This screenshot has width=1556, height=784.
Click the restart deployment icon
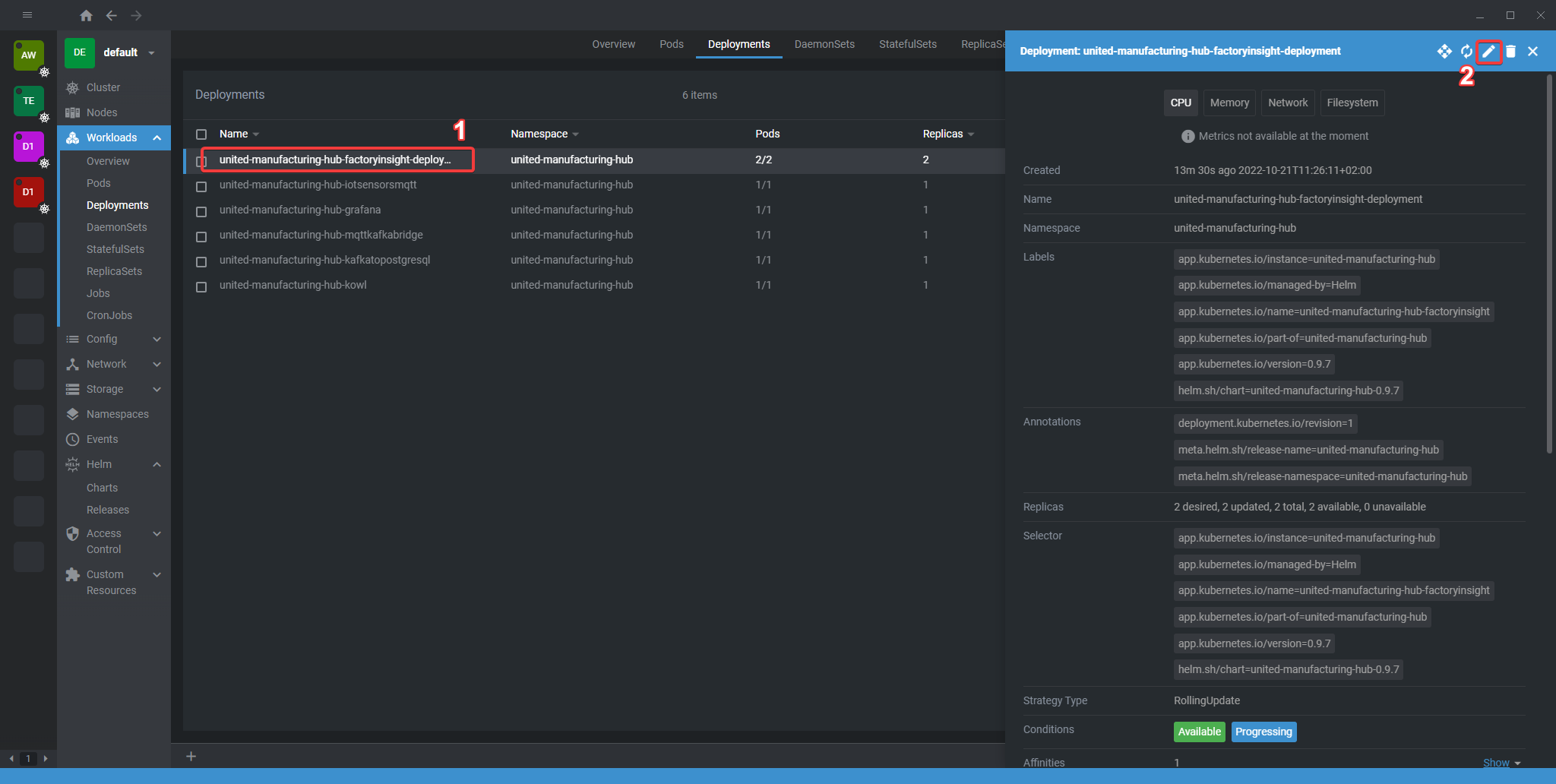[1466, 52]
